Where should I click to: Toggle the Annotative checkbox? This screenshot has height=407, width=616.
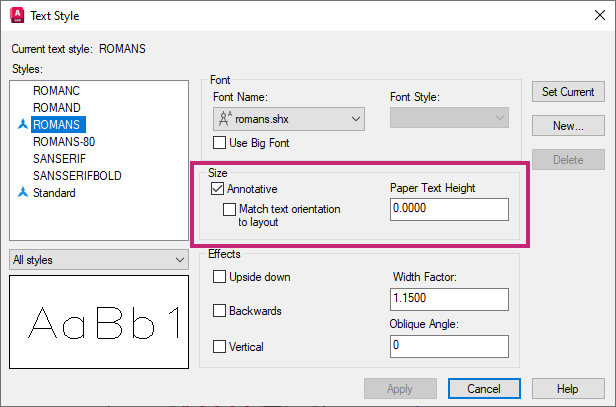[218, 188]
